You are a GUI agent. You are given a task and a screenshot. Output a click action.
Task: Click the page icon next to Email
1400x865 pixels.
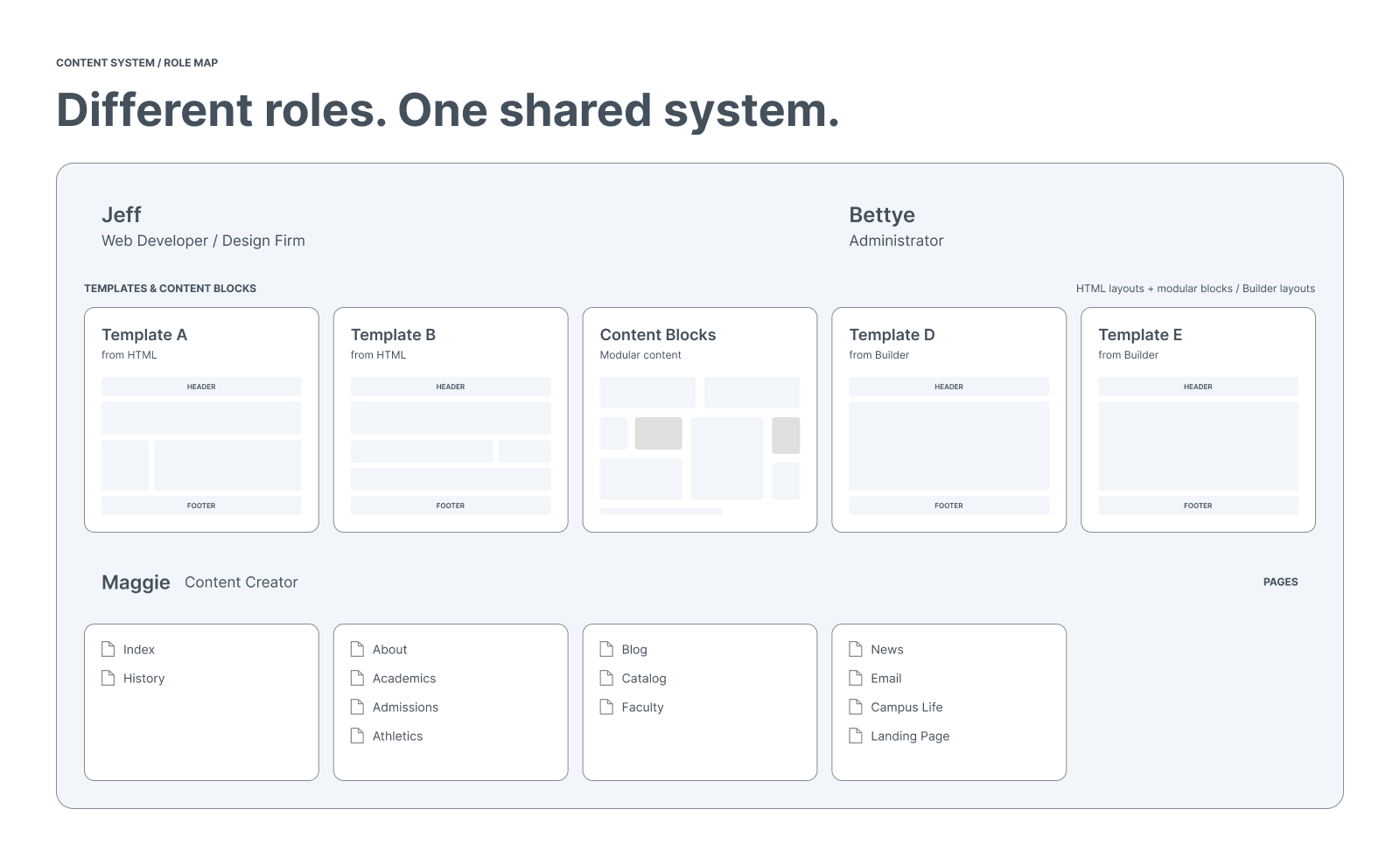click(x=856, y=678)
